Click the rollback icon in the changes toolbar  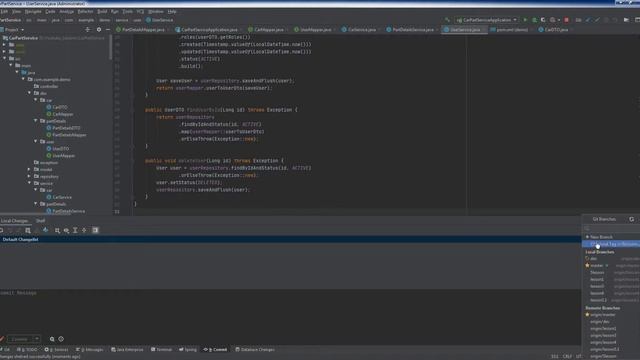coord(10,230)
